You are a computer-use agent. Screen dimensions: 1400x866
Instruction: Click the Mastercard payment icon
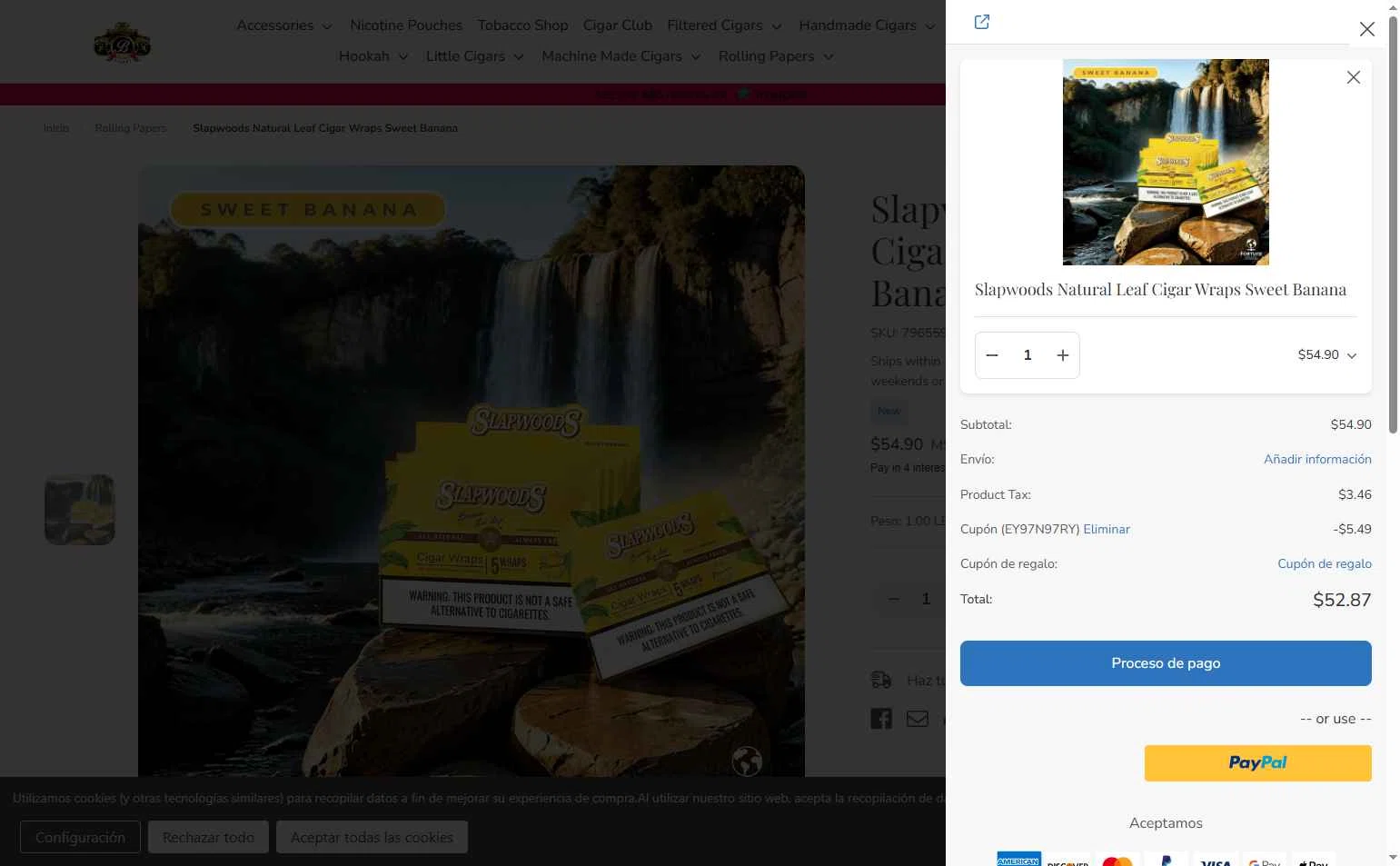pos(1117,860)
